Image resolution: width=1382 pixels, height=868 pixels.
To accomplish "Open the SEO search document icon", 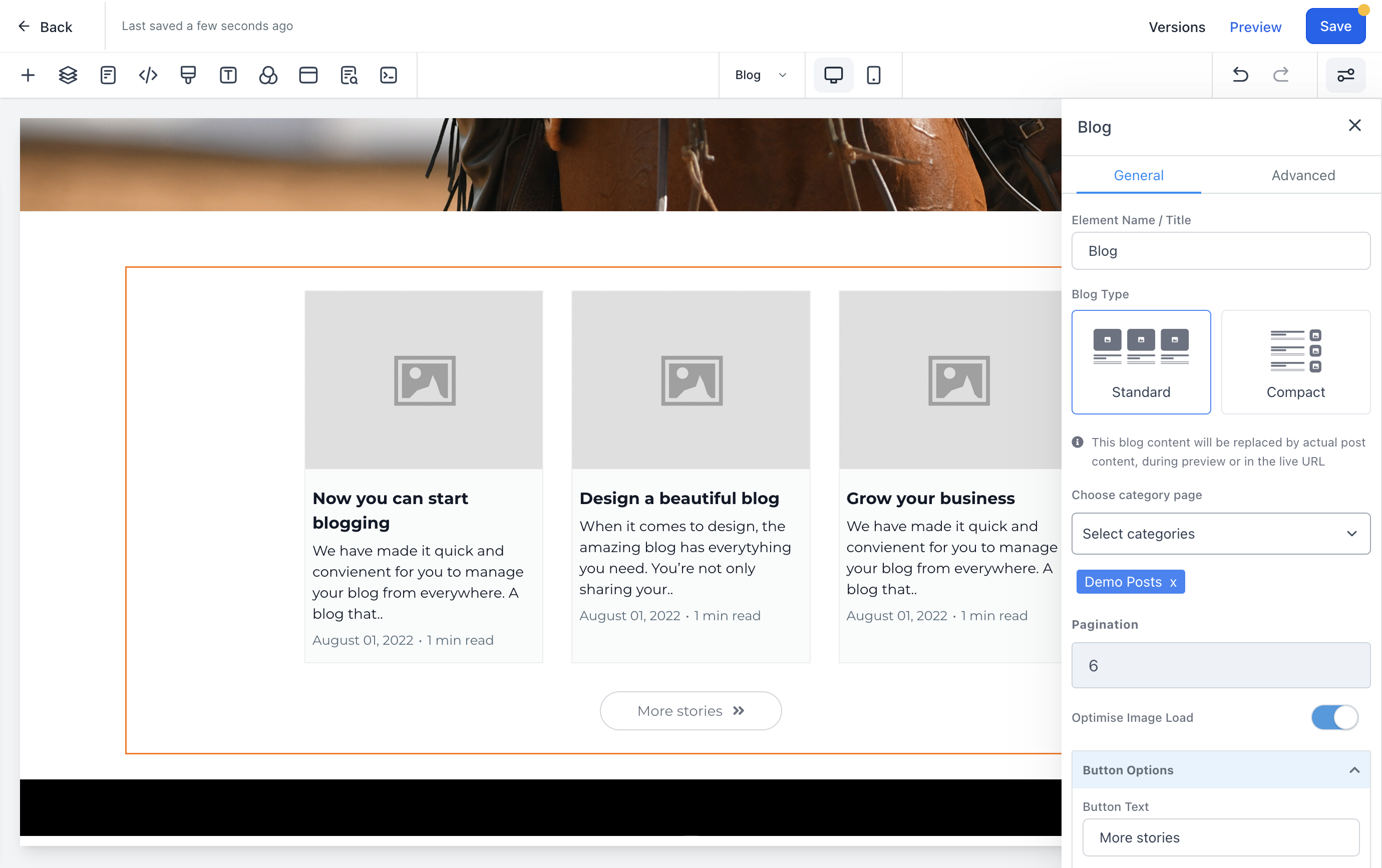I will coord(349,75).
